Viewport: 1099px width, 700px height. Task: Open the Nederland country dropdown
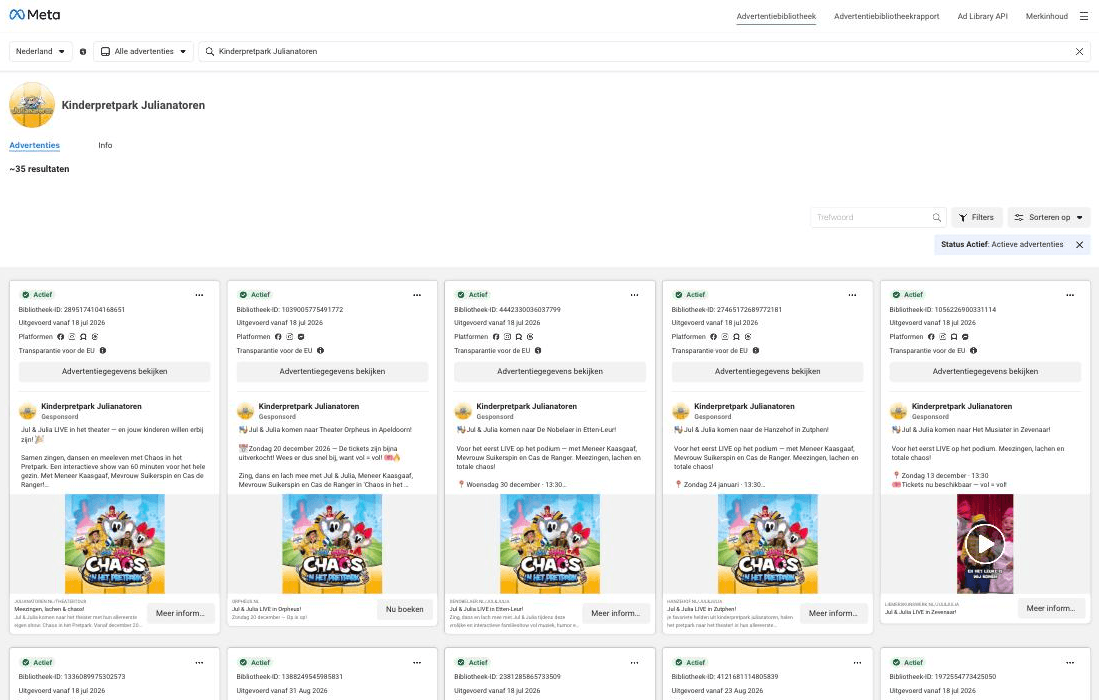click(x=41, y=51)
